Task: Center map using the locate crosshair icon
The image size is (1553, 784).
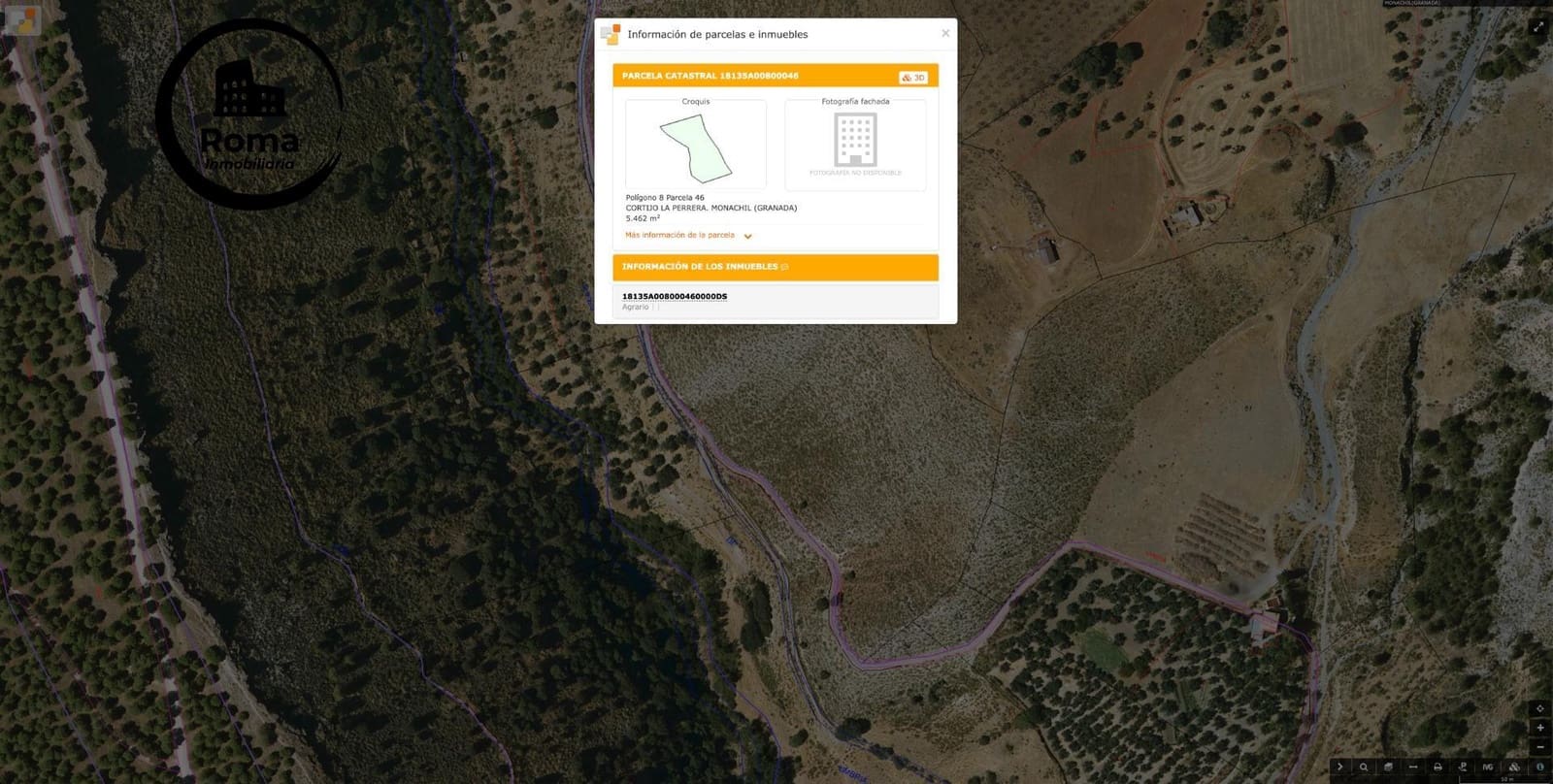Action: [x=1539, y=708]
